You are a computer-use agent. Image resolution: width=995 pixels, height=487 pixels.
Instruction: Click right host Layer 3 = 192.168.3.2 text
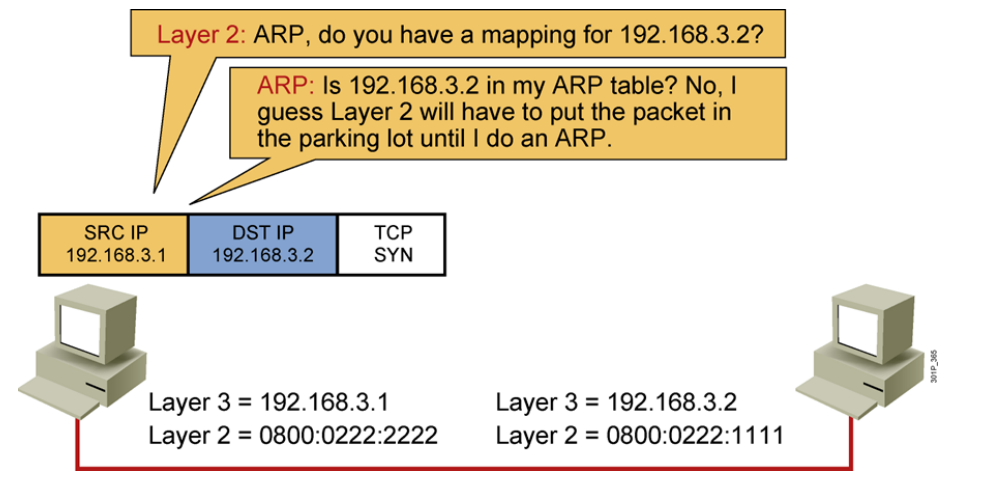tap(616, 403)
